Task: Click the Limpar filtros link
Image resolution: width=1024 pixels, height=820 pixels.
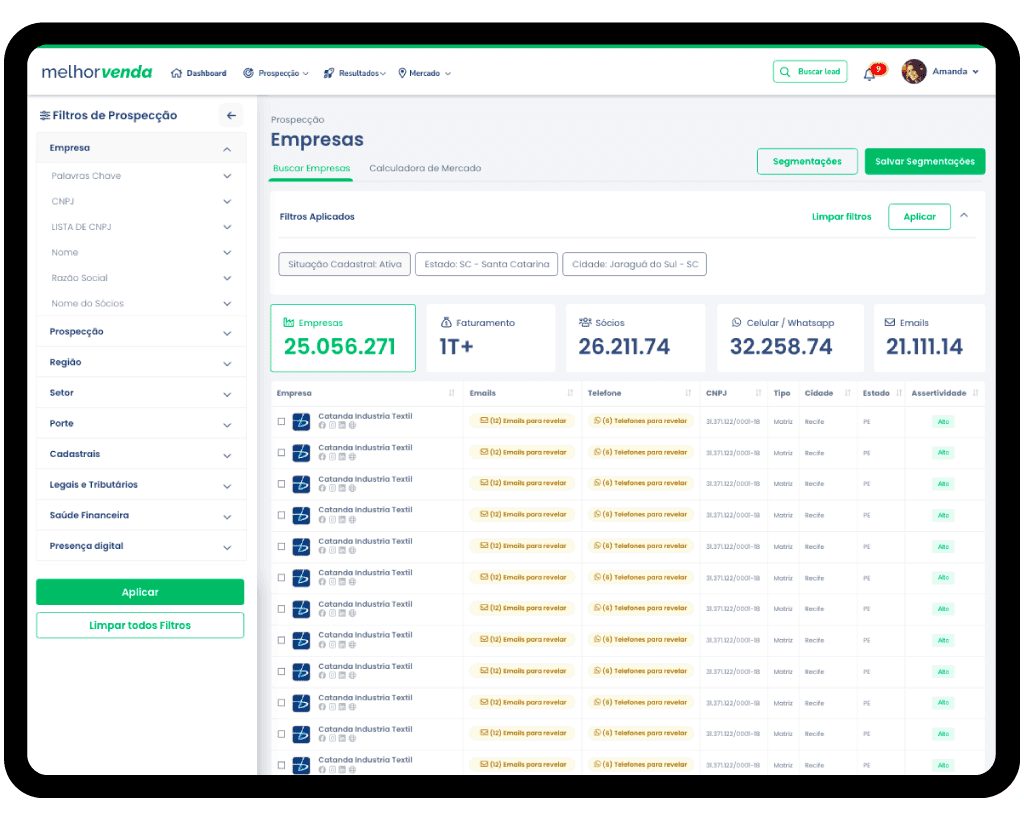Action: click(x=841, y=217)
